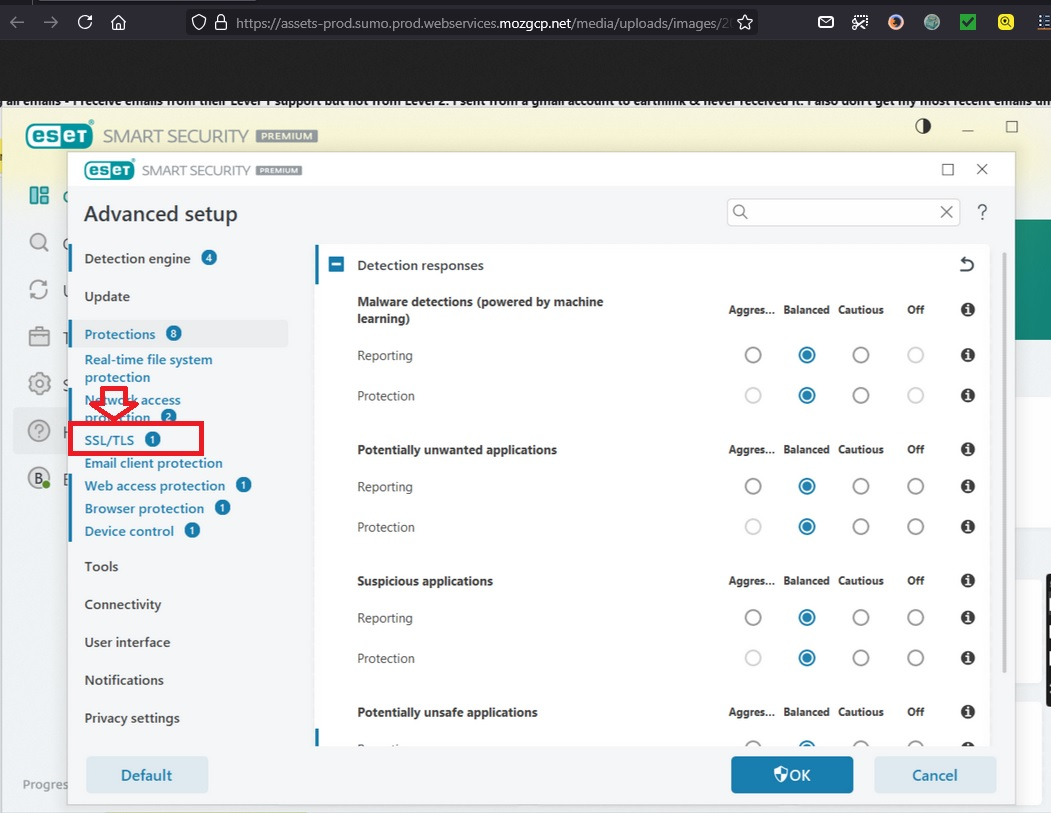The image size is (1051, 813).
Task: Show info for Suspicious applications Protection row
Action: click(967, 658)
